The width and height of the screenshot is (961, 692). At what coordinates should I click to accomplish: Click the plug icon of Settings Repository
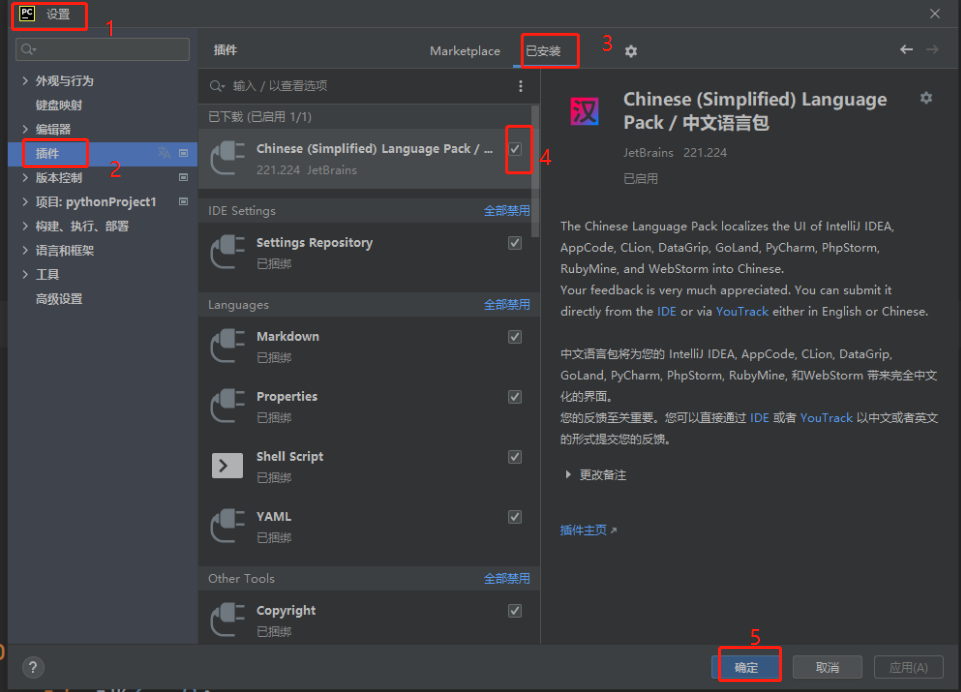(x=227, y=252)
